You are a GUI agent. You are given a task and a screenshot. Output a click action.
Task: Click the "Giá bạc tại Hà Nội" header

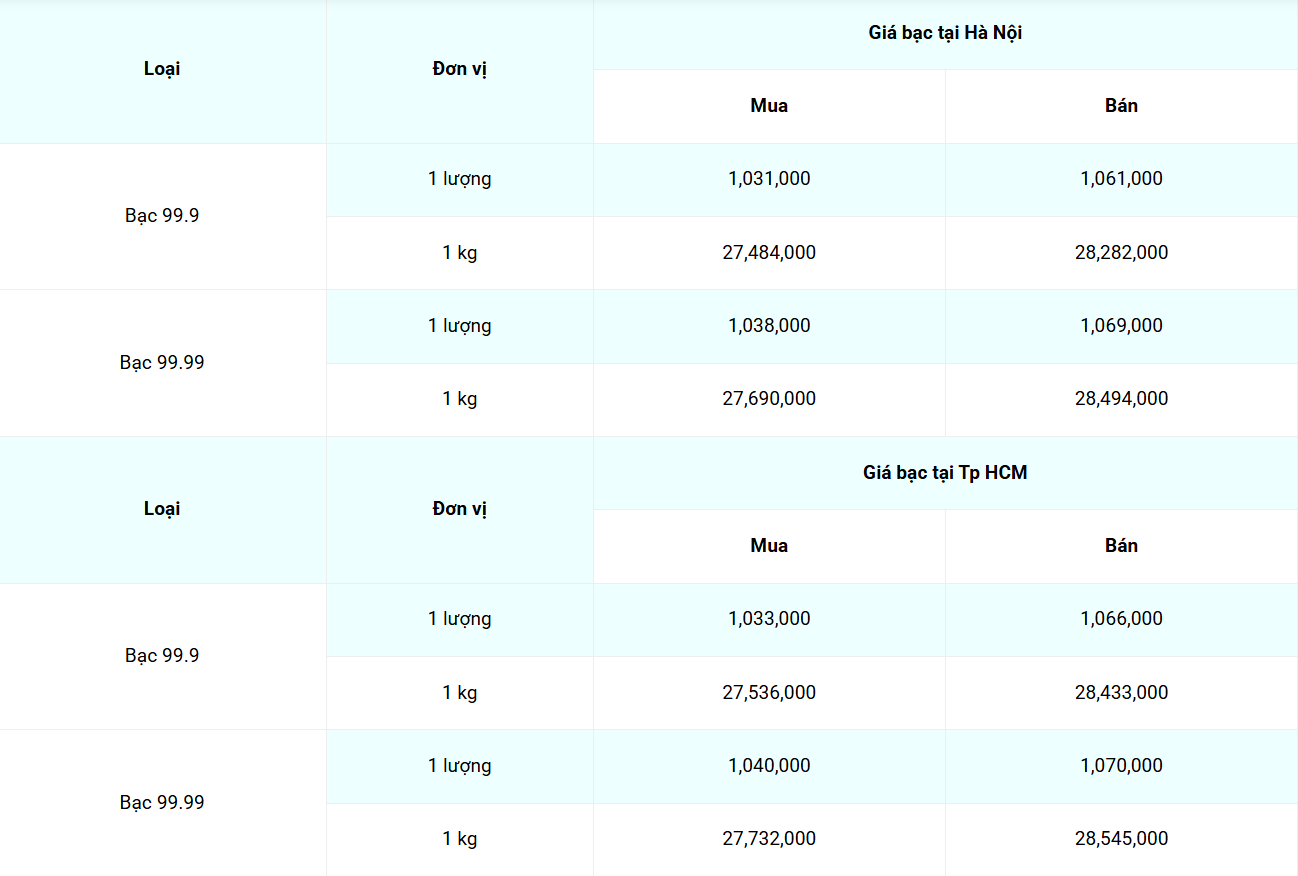point(945,33)
